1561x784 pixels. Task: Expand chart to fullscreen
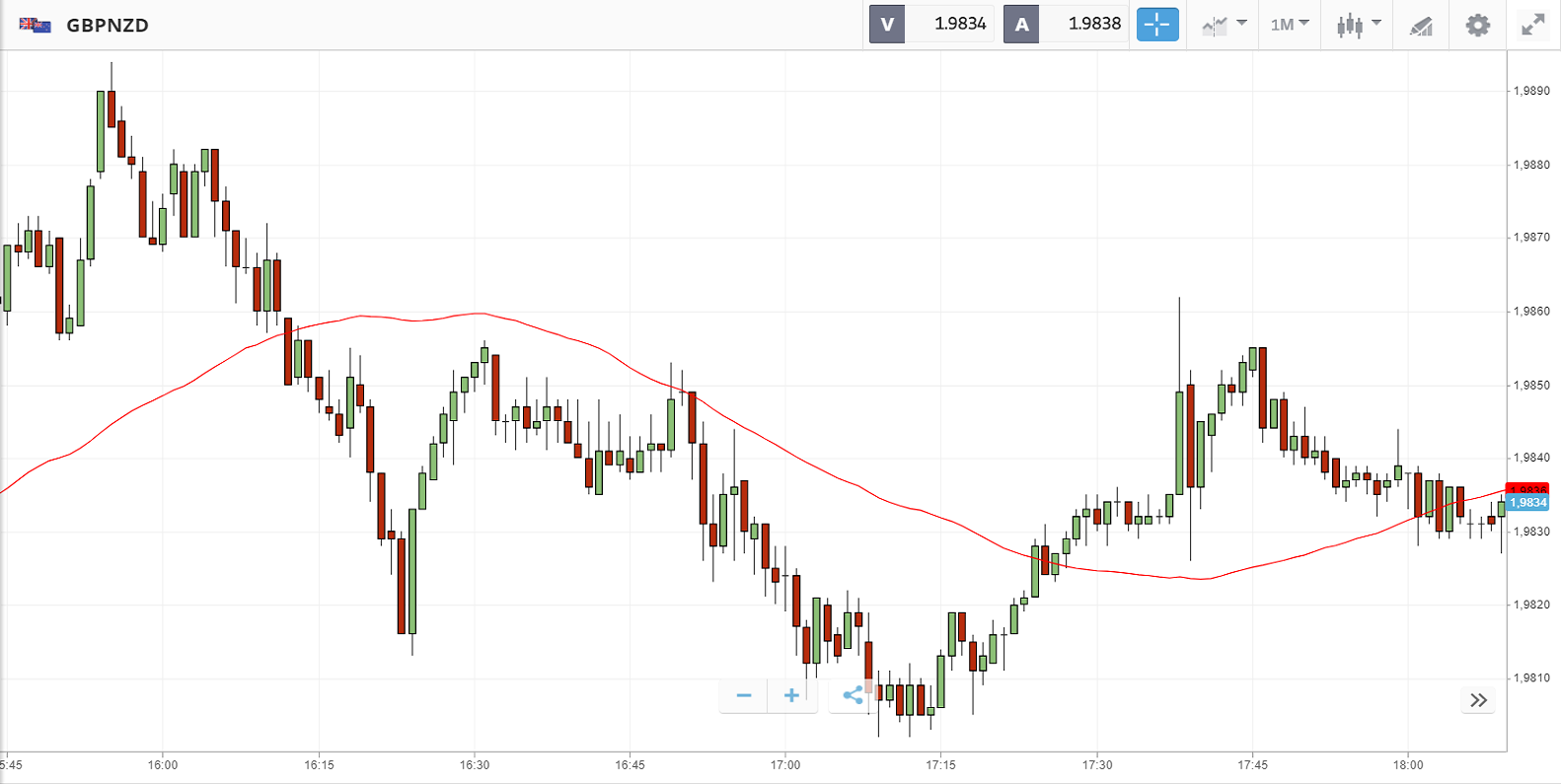tap(1532, 25)
